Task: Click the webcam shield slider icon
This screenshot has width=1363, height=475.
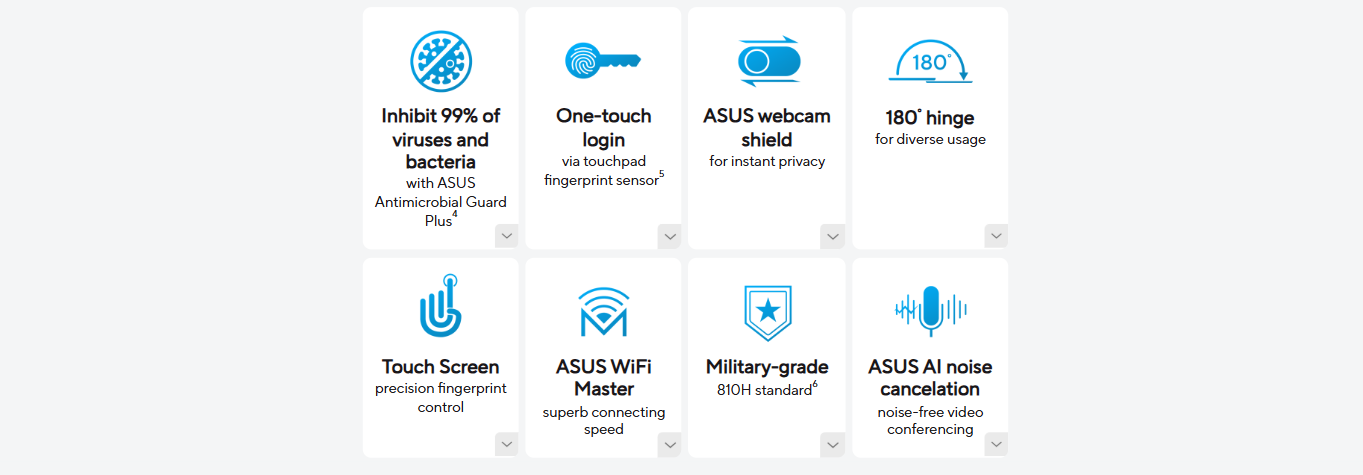Action: click(x=767, y=61)
